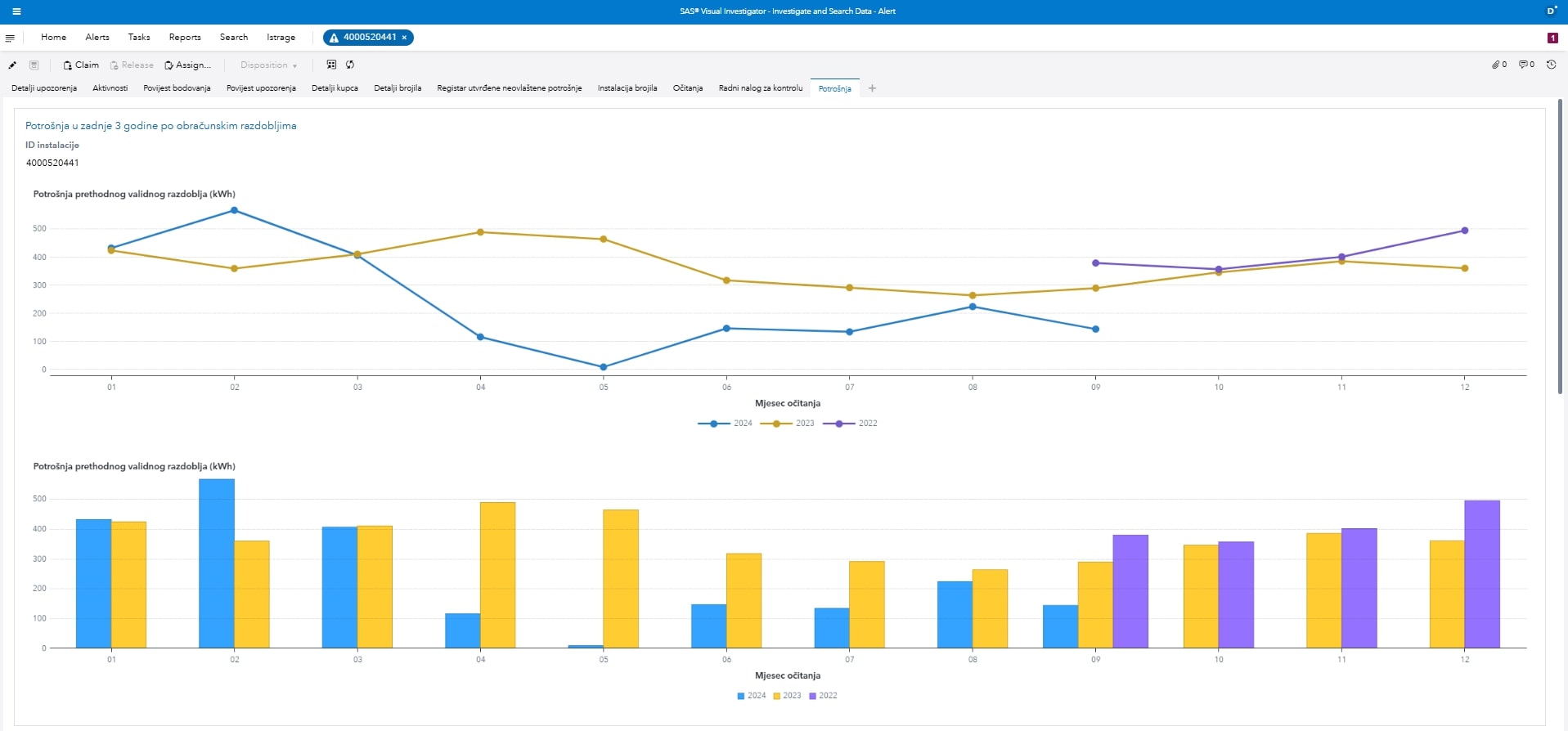
Task: Expand the Disposition dropdown
Action: 268,65
